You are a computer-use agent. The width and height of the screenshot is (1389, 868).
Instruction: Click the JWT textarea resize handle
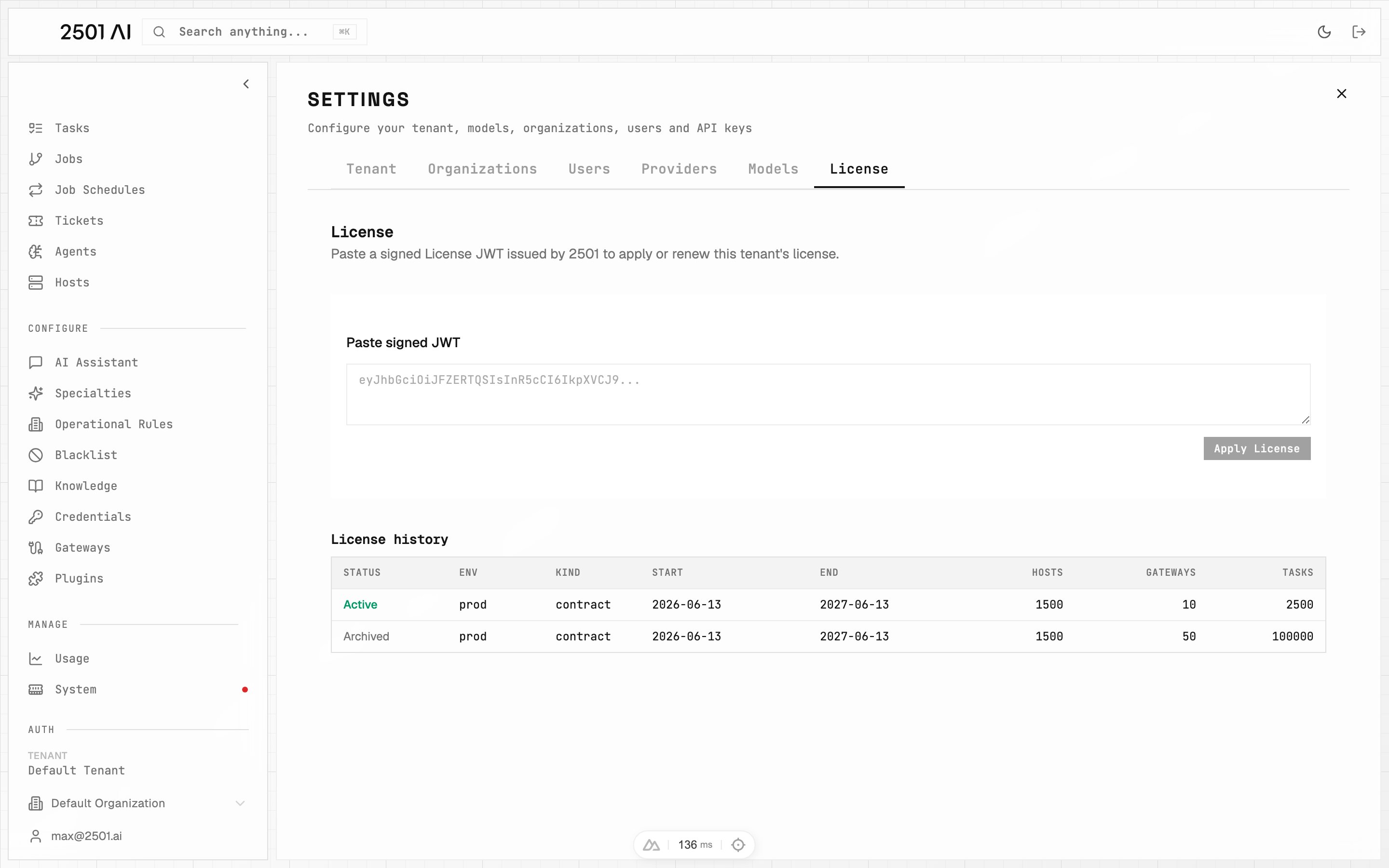1305,420
